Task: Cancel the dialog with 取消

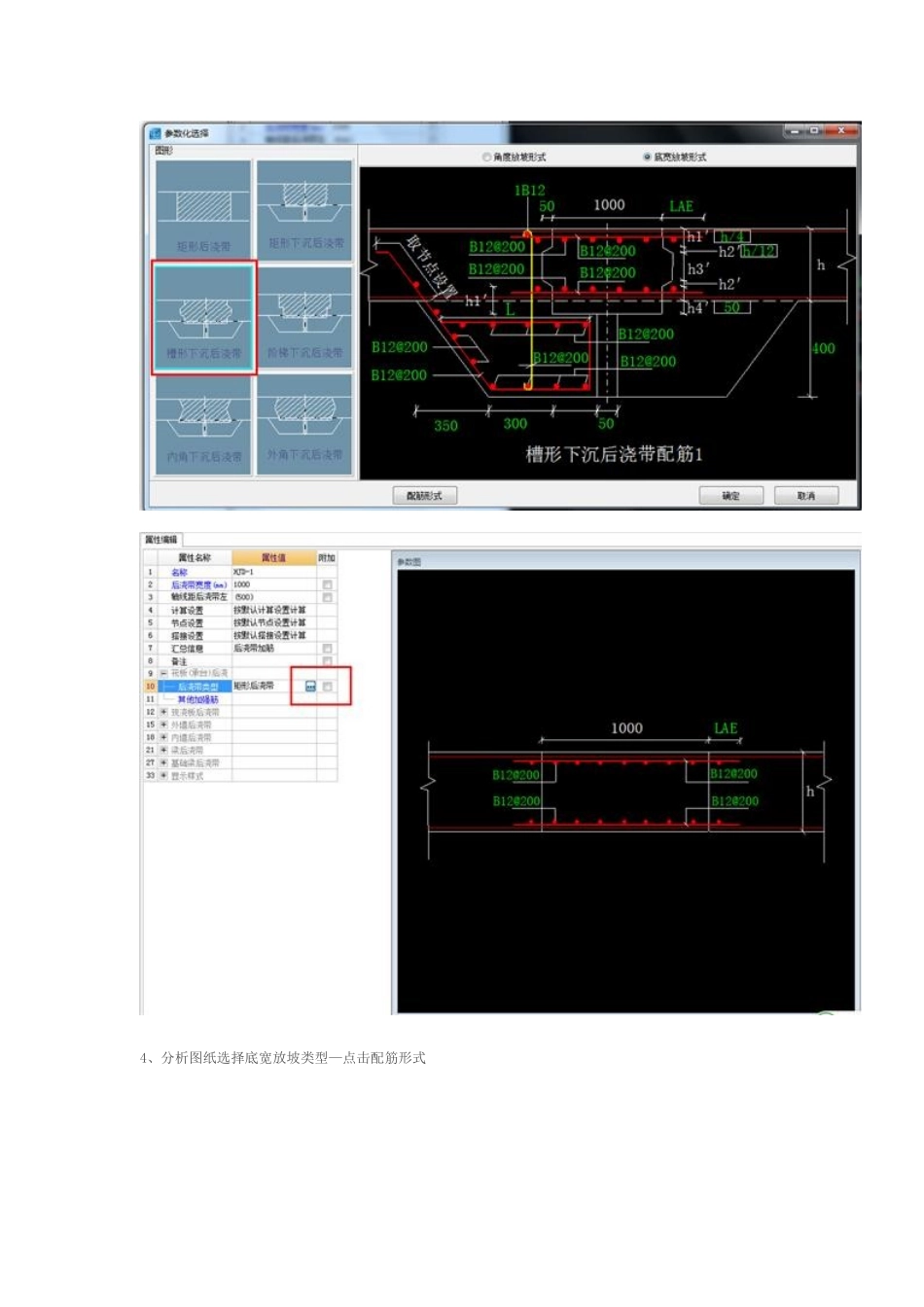Action: tap(806, 496)
